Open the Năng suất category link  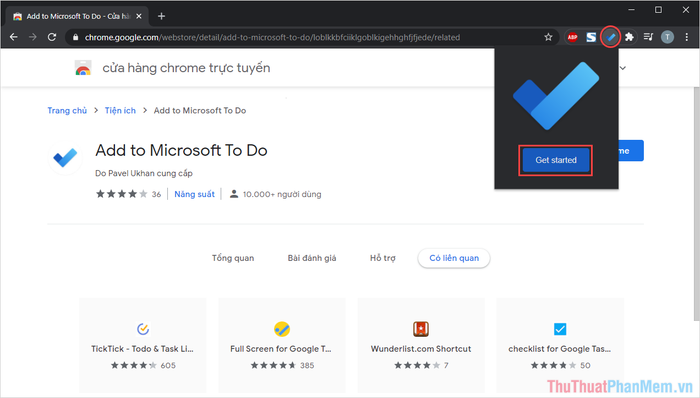tap(194, 194)
